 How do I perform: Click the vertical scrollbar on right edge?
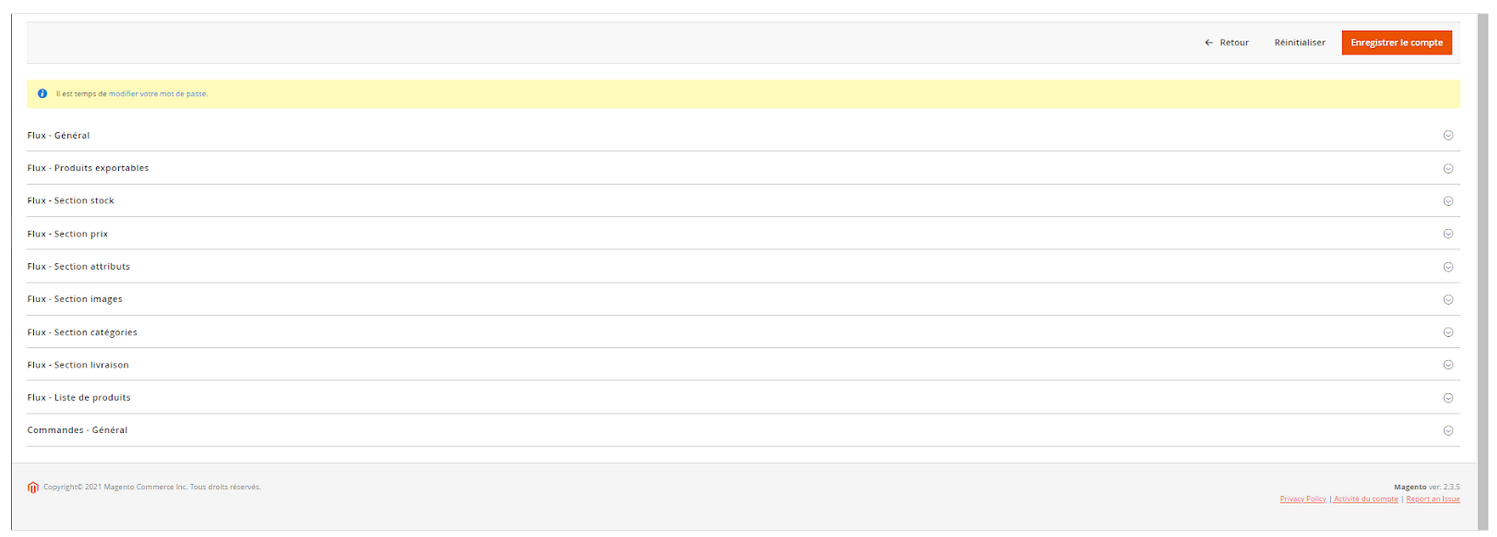tap(1483, 270)
